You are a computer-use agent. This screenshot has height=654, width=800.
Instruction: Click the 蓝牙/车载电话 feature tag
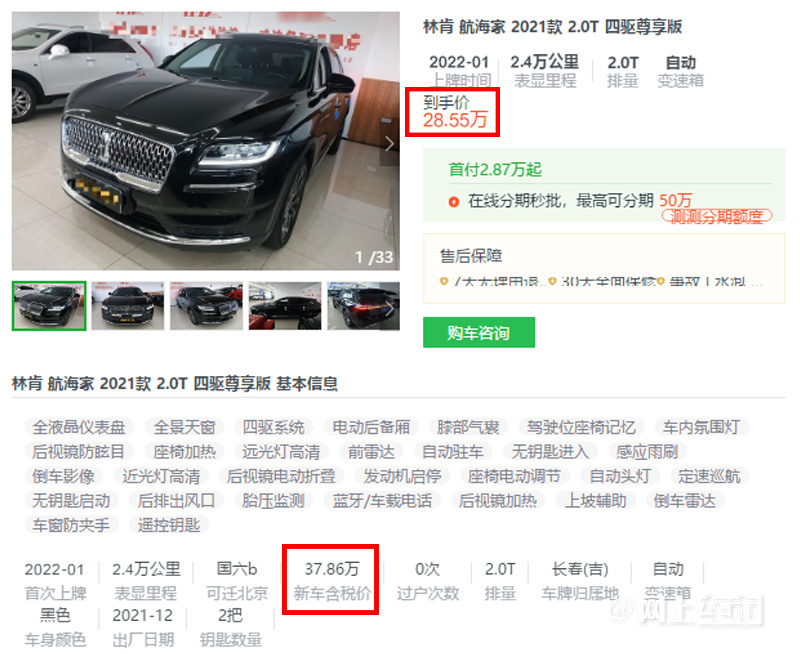click(x=382, y=500)
